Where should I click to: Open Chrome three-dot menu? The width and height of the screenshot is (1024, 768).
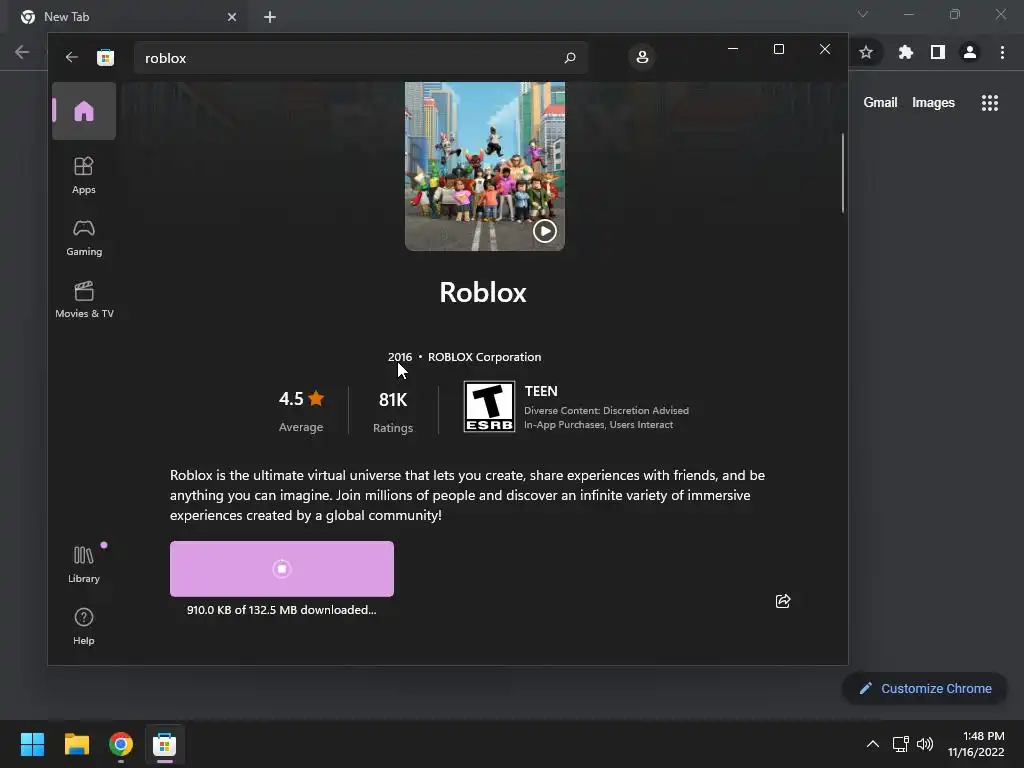1002,52
